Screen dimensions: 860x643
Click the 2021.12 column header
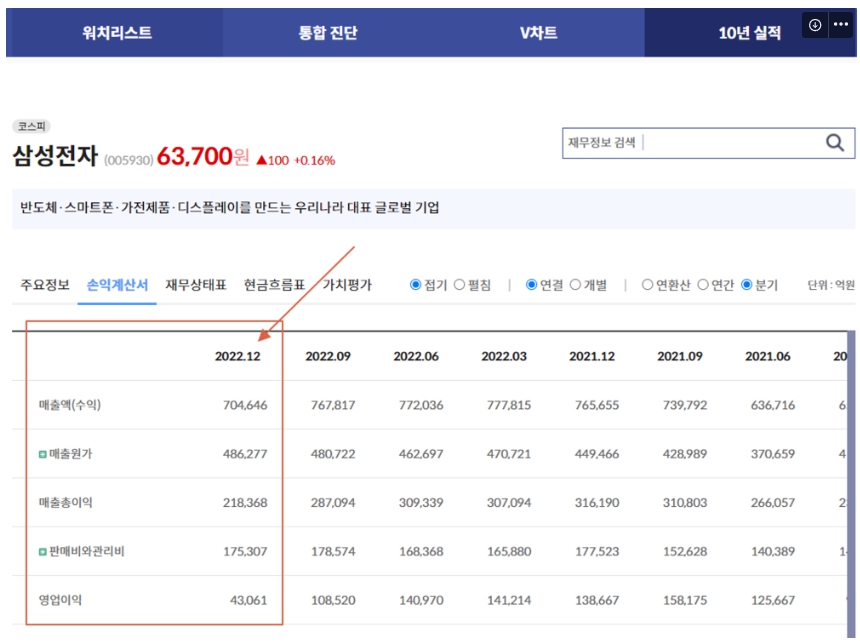[x=592, y=357]
